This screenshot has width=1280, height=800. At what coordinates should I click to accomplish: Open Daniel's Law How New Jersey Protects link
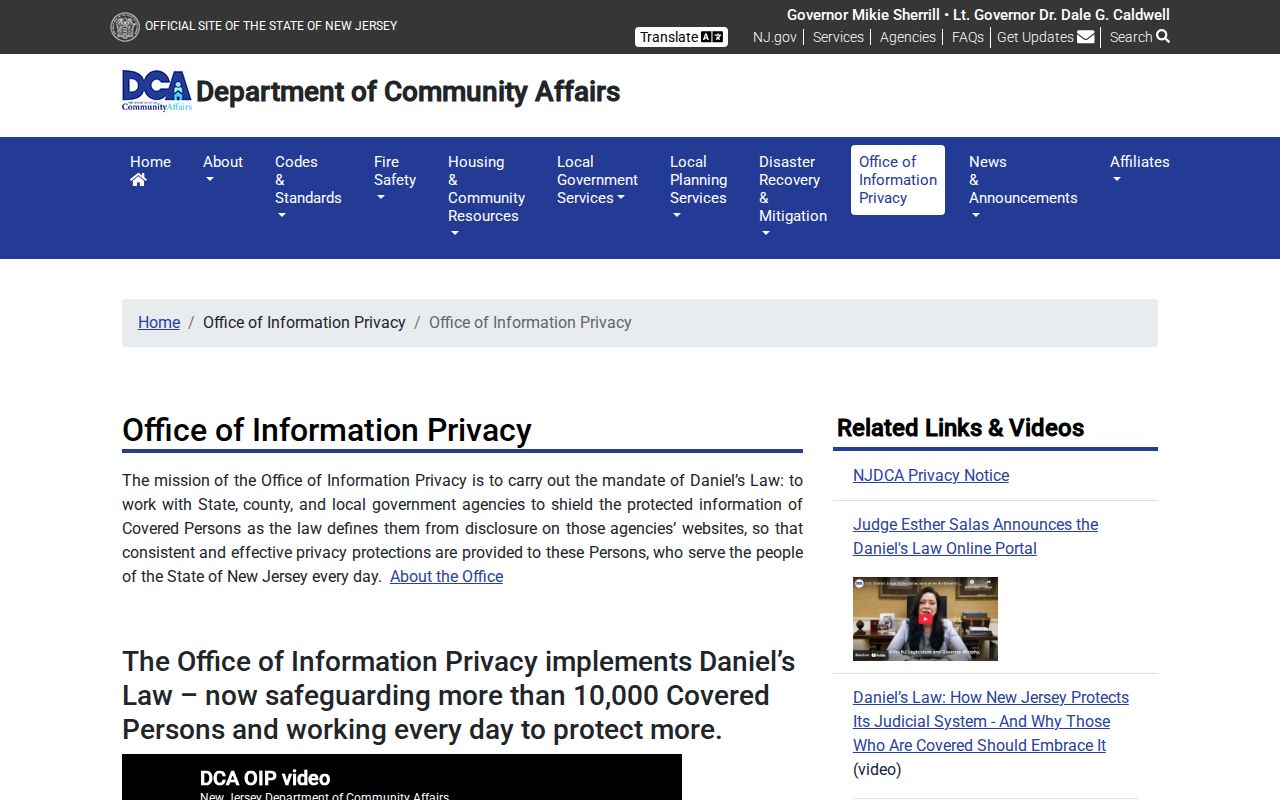[991, 721]
